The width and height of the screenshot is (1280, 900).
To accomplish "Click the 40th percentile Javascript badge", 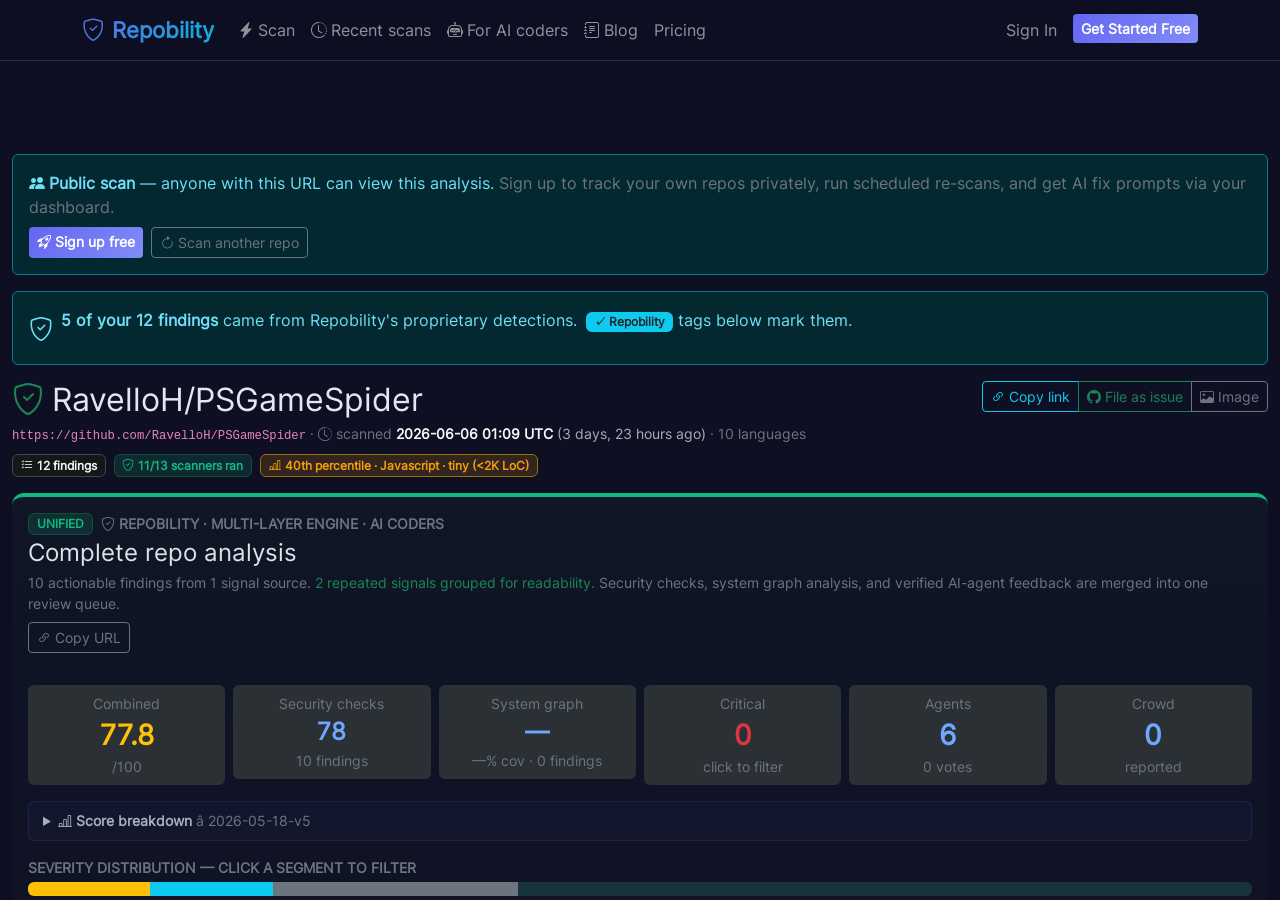I will (x=399, y=465).
